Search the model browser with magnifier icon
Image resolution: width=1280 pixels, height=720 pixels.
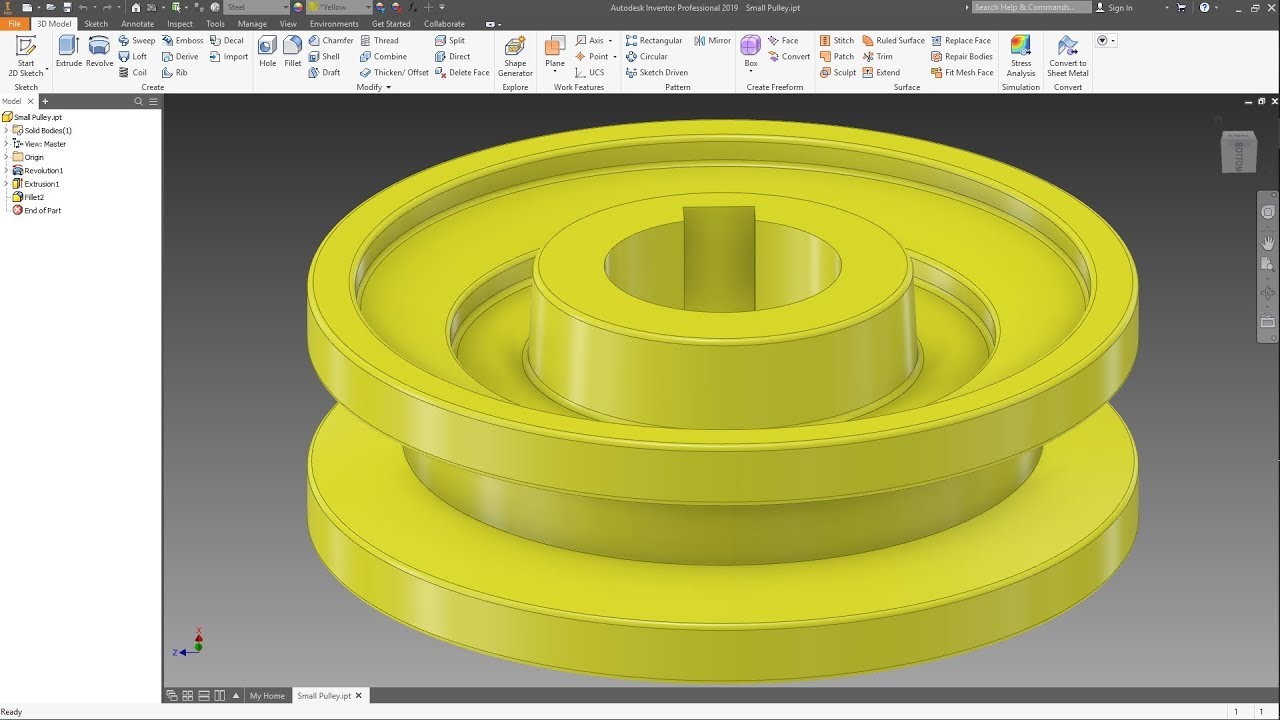coord(139,101)
